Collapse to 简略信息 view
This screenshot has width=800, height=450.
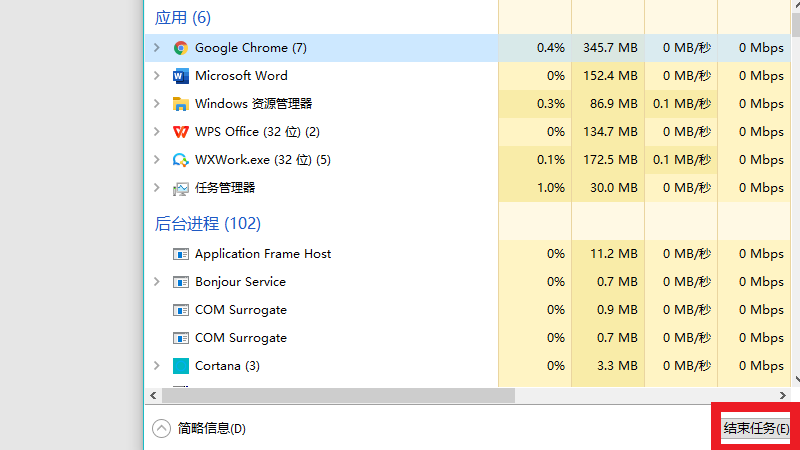[162, 429]
